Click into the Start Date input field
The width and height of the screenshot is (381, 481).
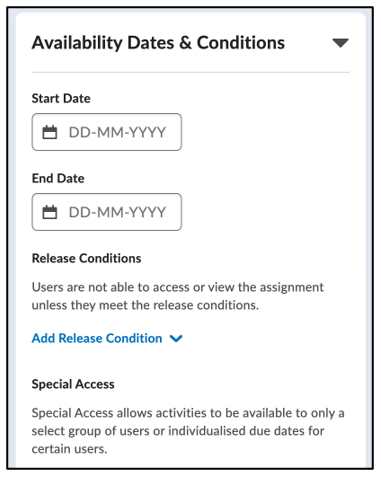(x=107, y=132)
